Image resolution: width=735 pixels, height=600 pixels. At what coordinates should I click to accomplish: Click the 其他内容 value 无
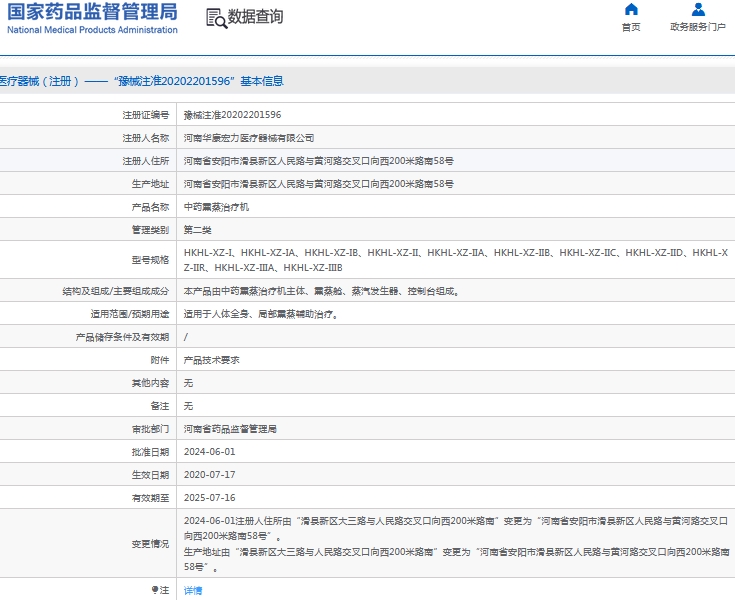(188, 383)
